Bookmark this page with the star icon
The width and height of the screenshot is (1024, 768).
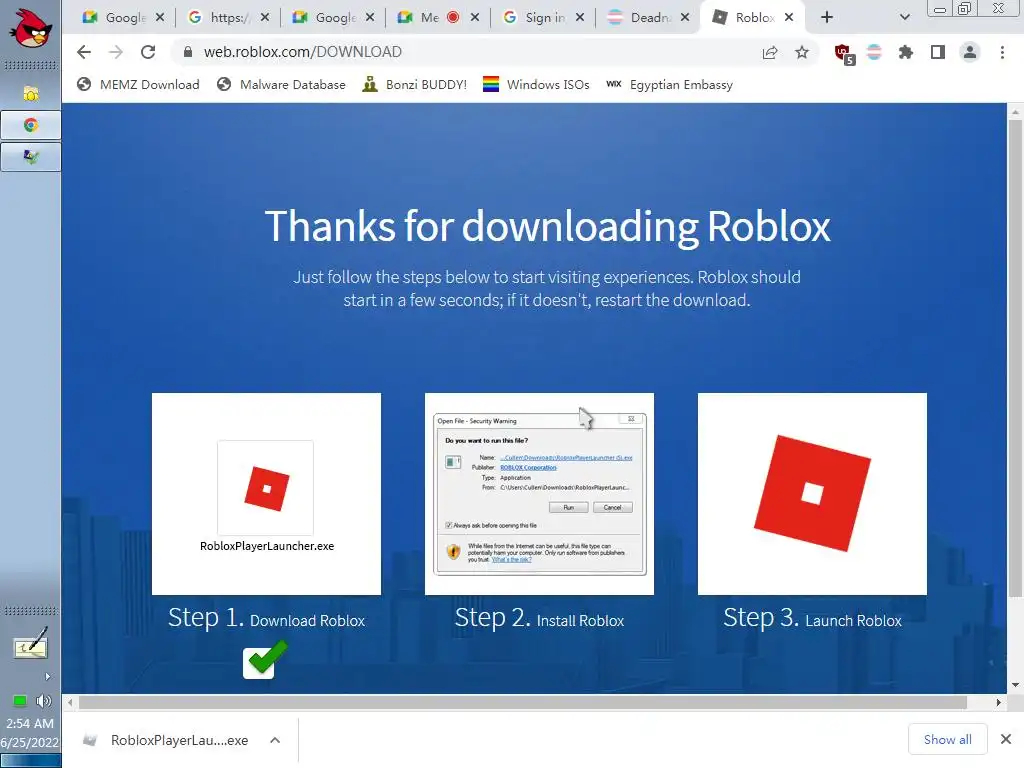[802, 52]
